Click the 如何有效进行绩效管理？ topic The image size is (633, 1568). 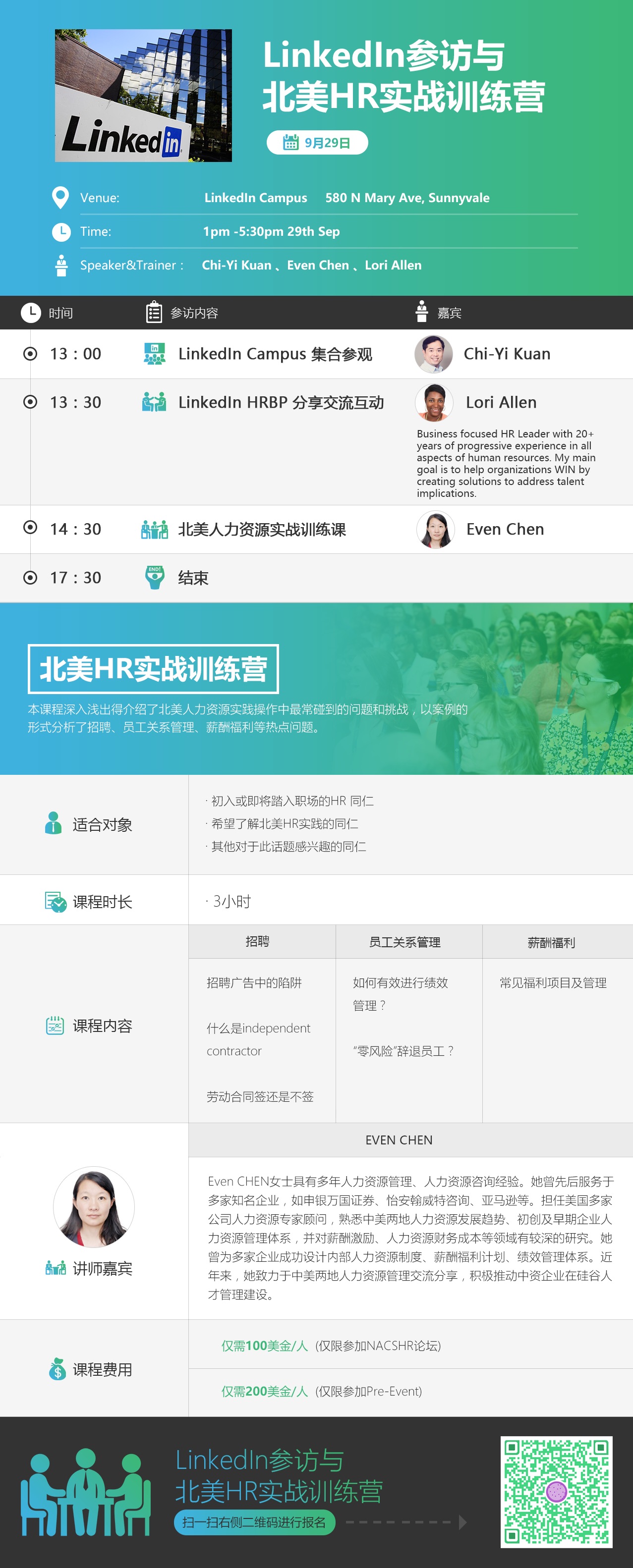(400, 993)
